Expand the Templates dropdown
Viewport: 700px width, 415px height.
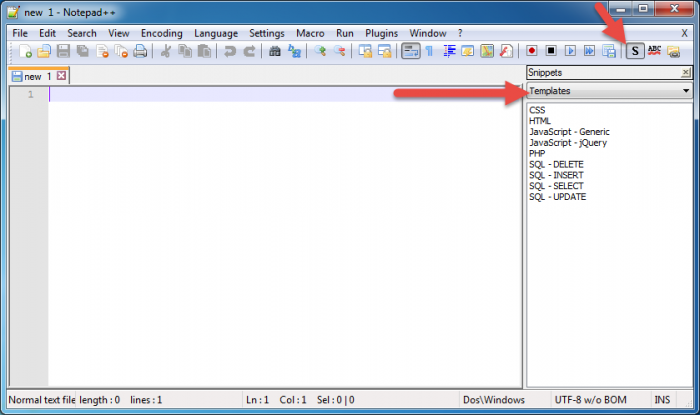[x=686, y=91]
